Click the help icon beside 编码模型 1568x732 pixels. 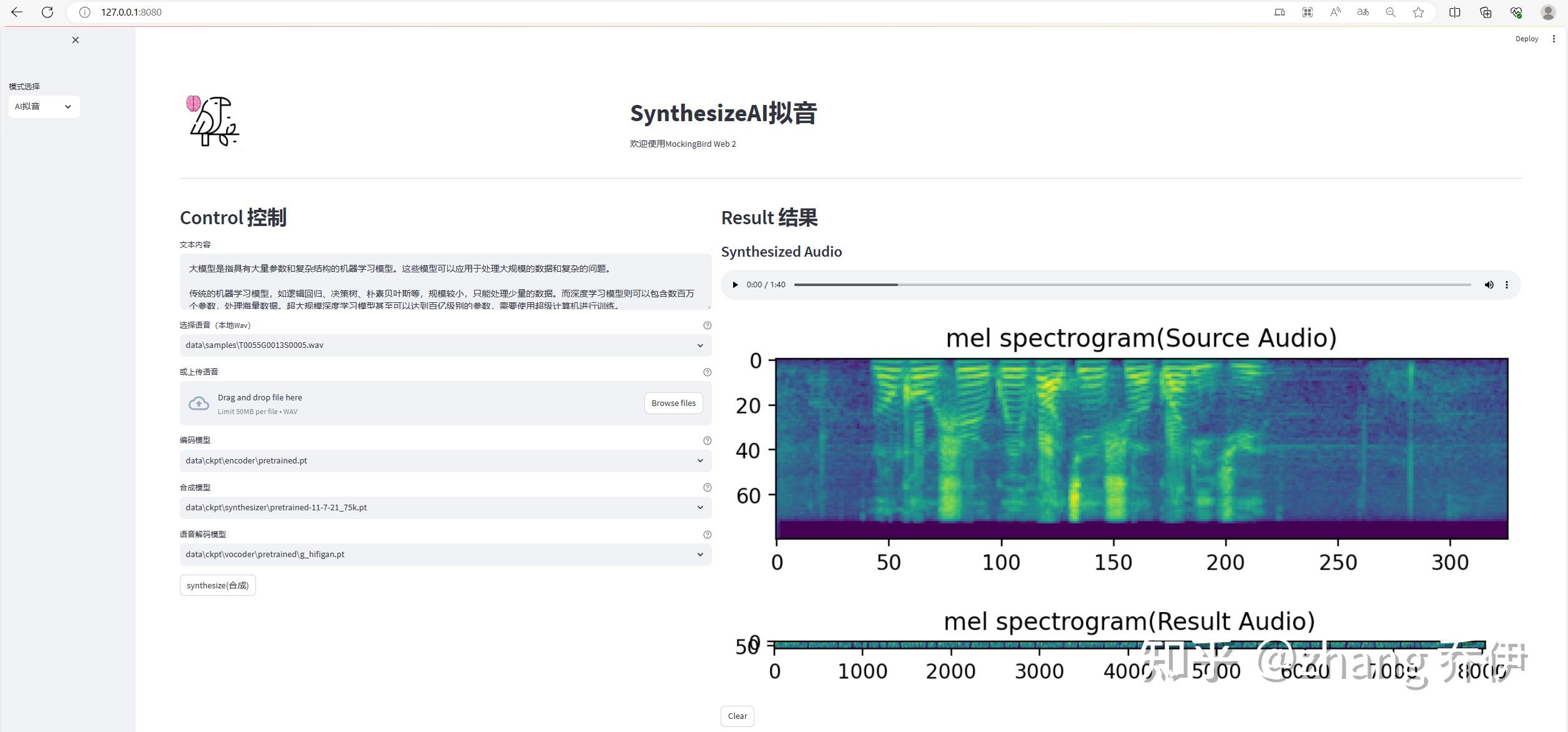(707, 440)
